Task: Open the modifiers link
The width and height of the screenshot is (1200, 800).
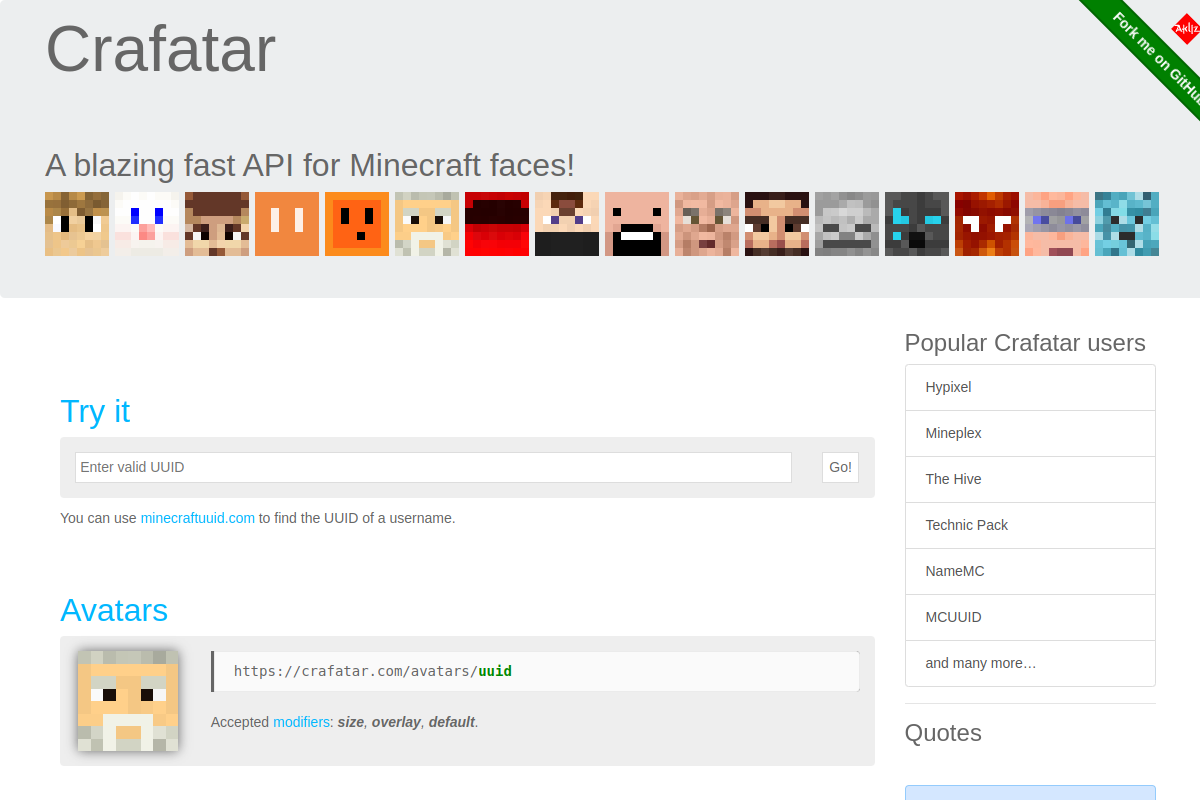Action: pos(302,722)
